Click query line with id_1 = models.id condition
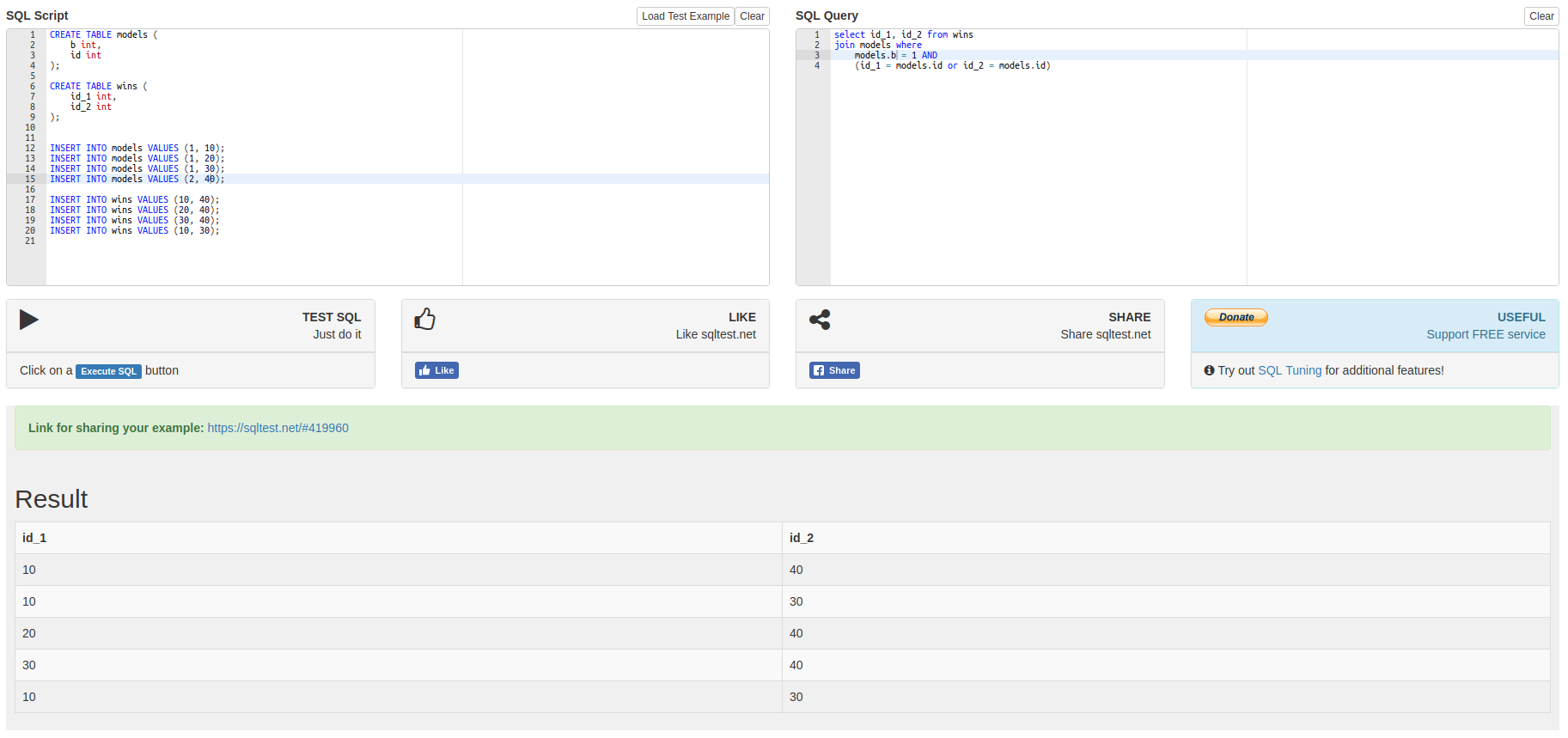 [952, 65]
